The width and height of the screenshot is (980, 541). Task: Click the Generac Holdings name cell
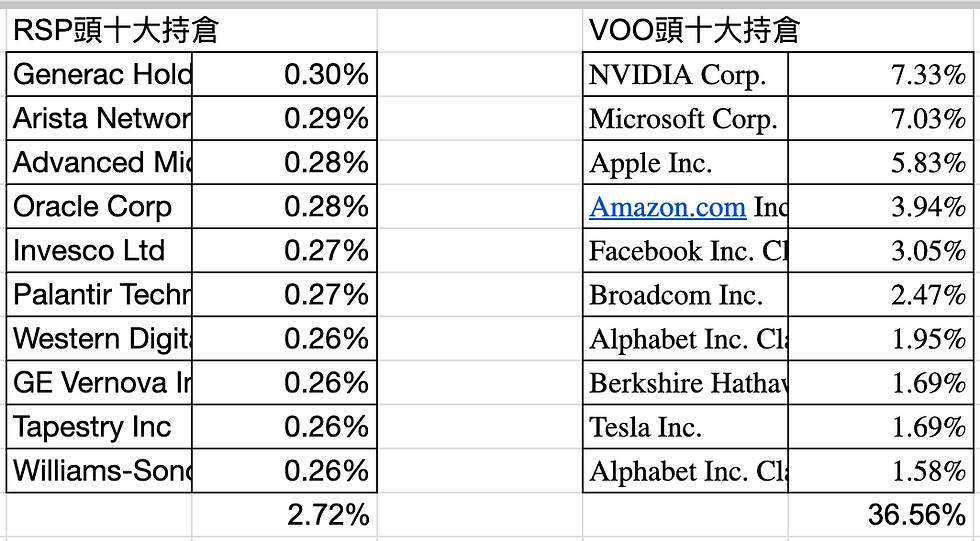coord(99,74)
